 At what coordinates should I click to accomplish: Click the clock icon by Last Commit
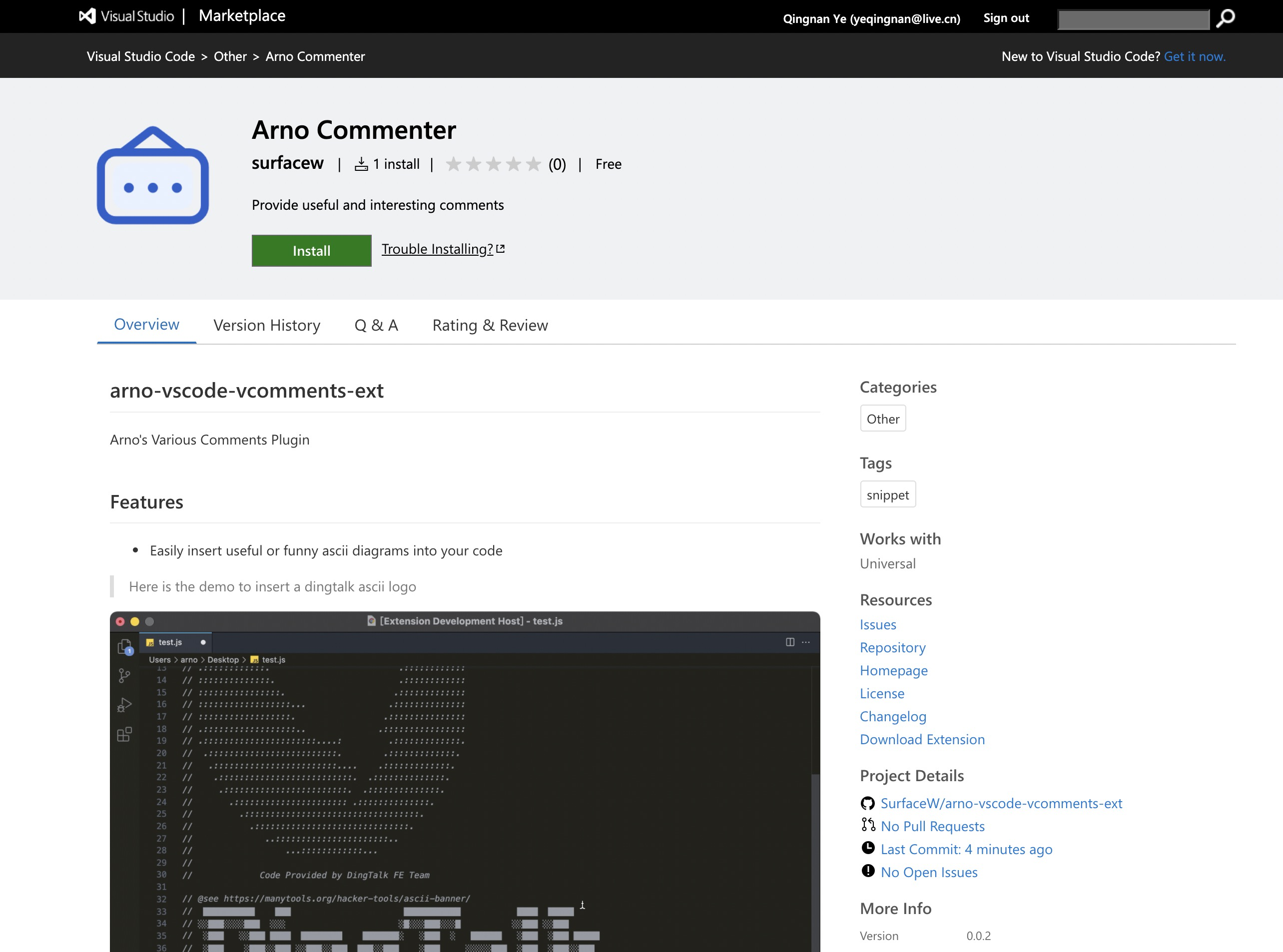(868, 848)
